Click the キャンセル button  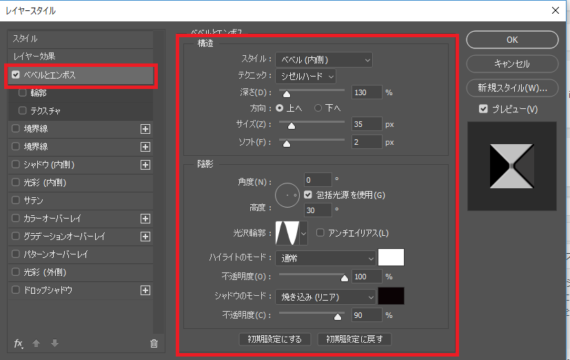(x=512, y=64)
